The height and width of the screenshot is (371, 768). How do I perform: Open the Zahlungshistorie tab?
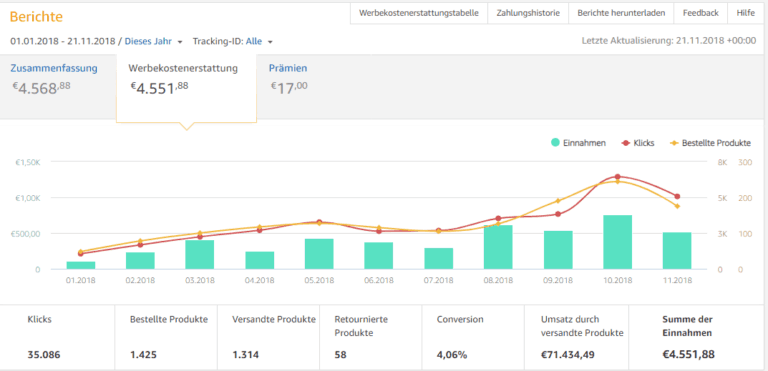(x=528, y=13)
